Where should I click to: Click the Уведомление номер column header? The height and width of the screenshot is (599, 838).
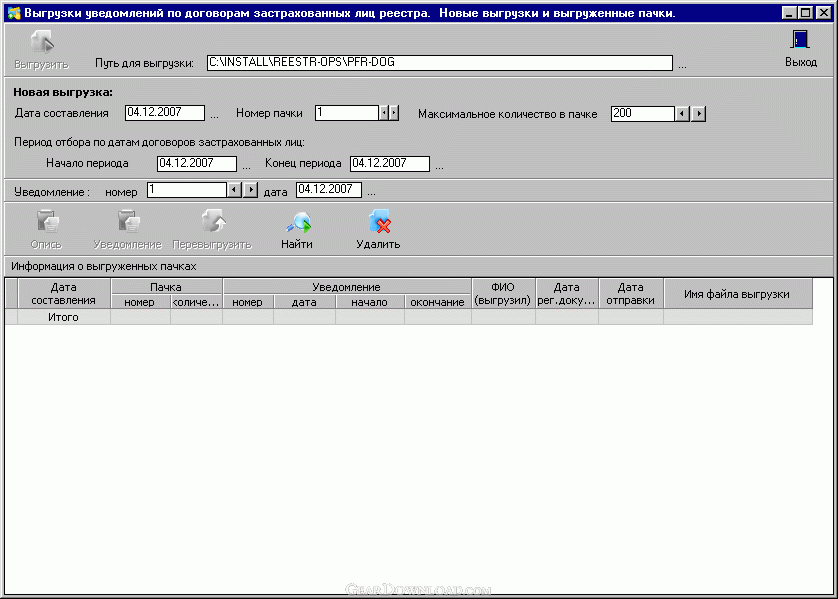coord(247,302)
